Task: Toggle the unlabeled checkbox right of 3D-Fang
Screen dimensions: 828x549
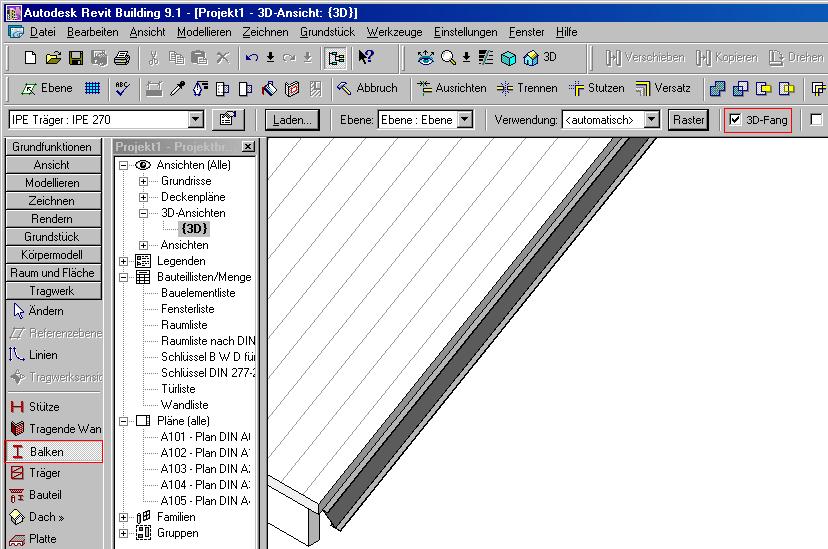Action: pyautogui.click(x=816, y=120)
